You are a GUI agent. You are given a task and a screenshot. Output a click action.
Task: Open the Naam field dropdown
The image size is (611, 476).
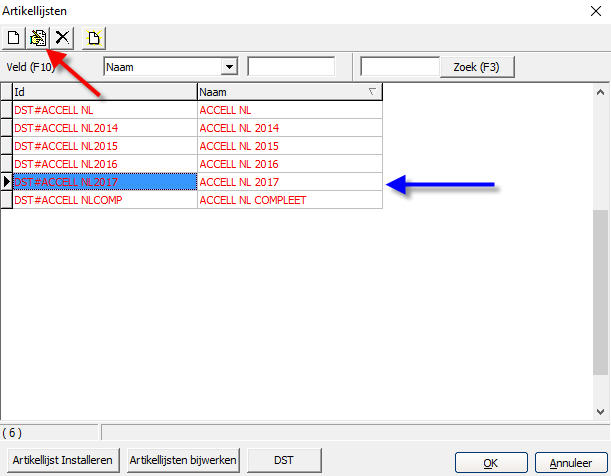(229, 67)
